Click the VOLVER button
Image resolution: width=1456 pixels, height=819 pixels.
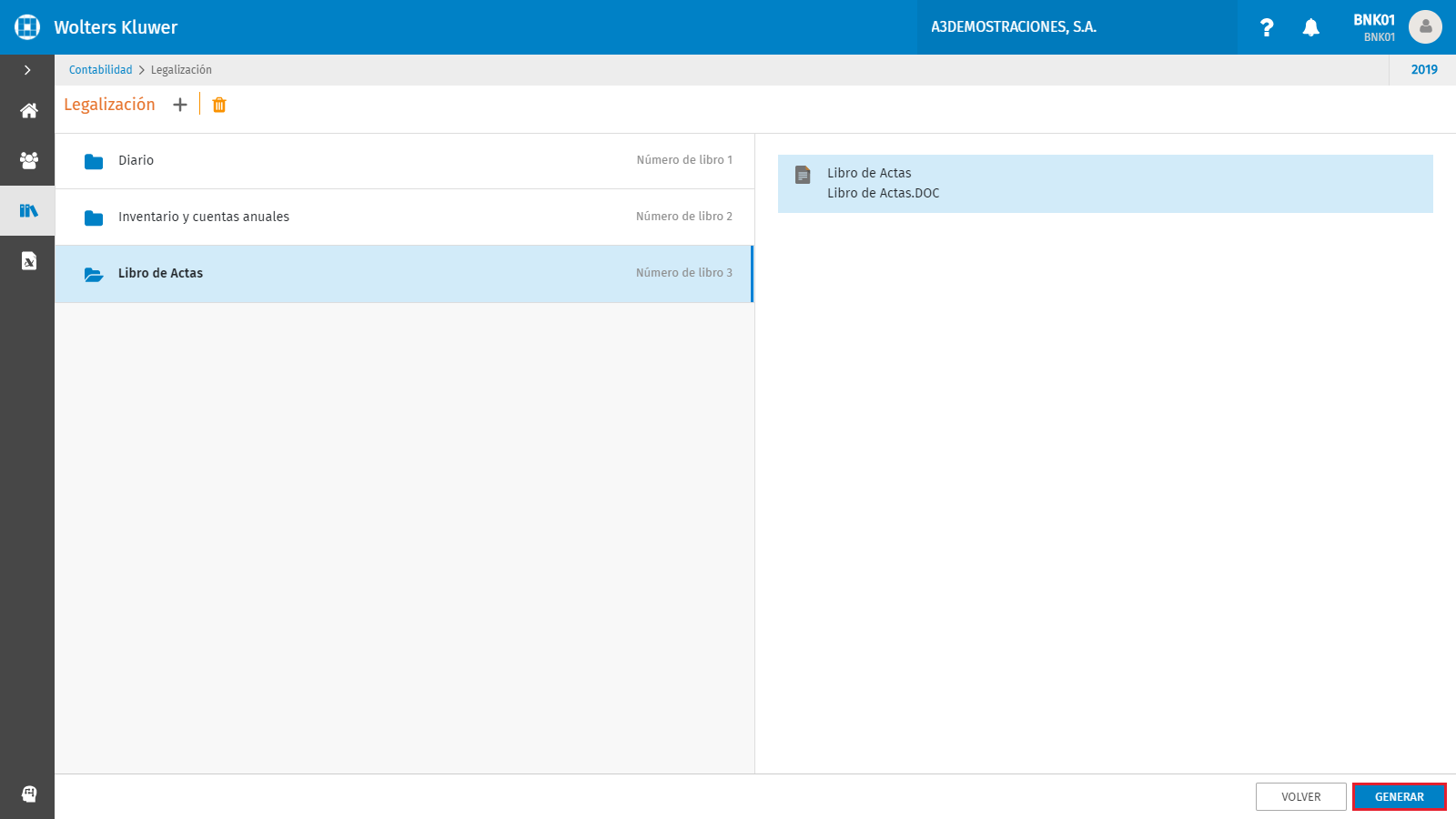point(1301,796)
